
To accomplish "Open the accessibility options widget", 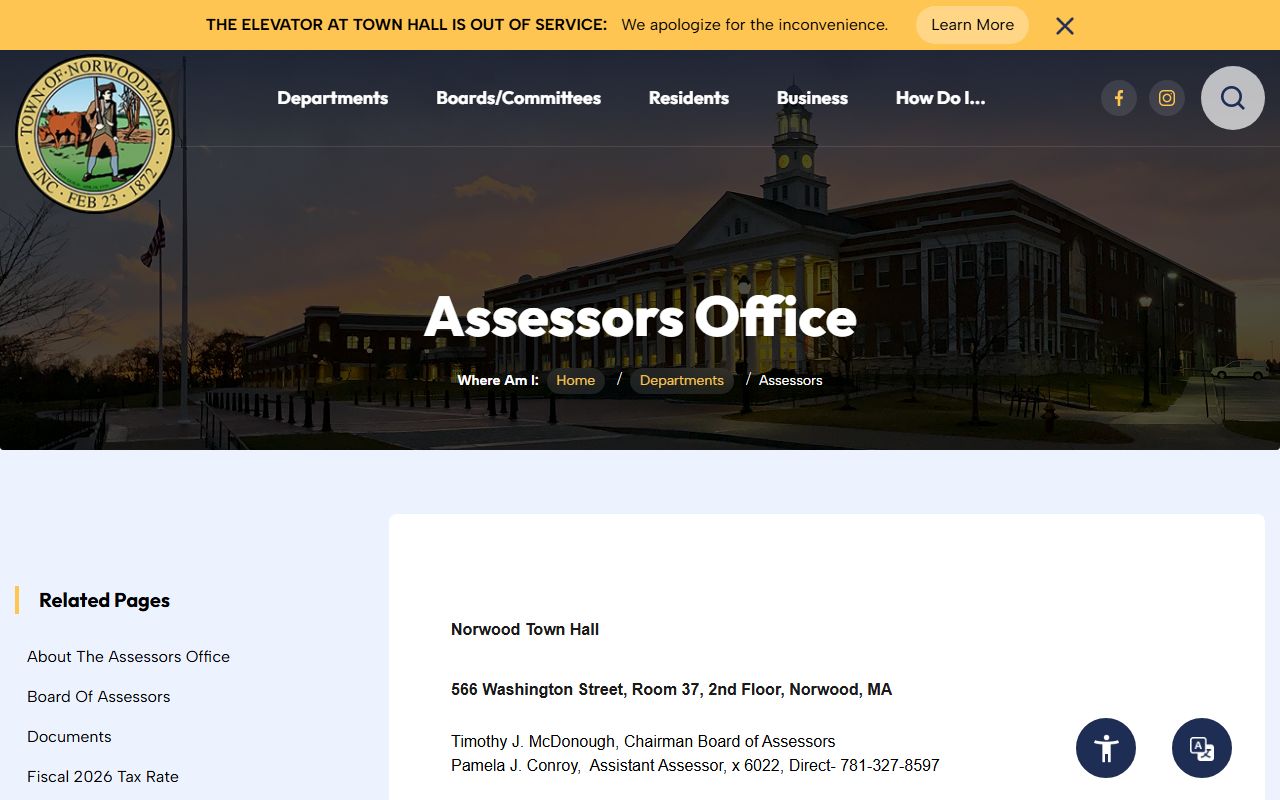I will point(1106,748).
